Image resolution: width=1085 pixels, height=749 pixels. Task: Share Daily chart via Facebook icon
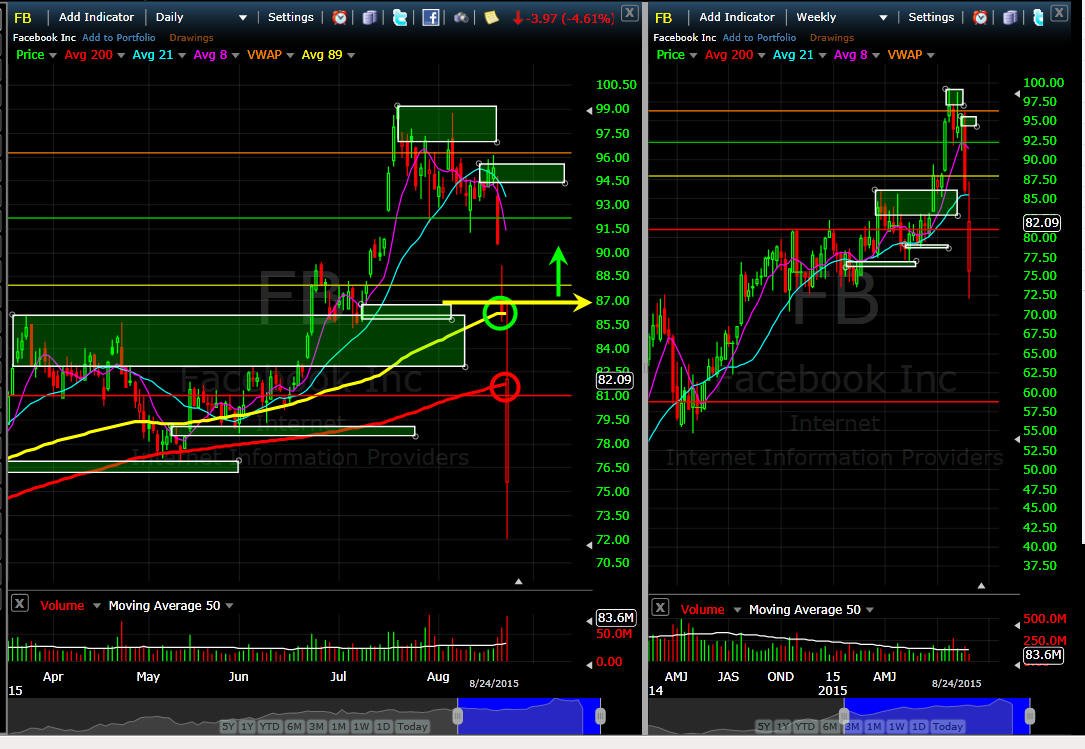[x=430, y=17]
